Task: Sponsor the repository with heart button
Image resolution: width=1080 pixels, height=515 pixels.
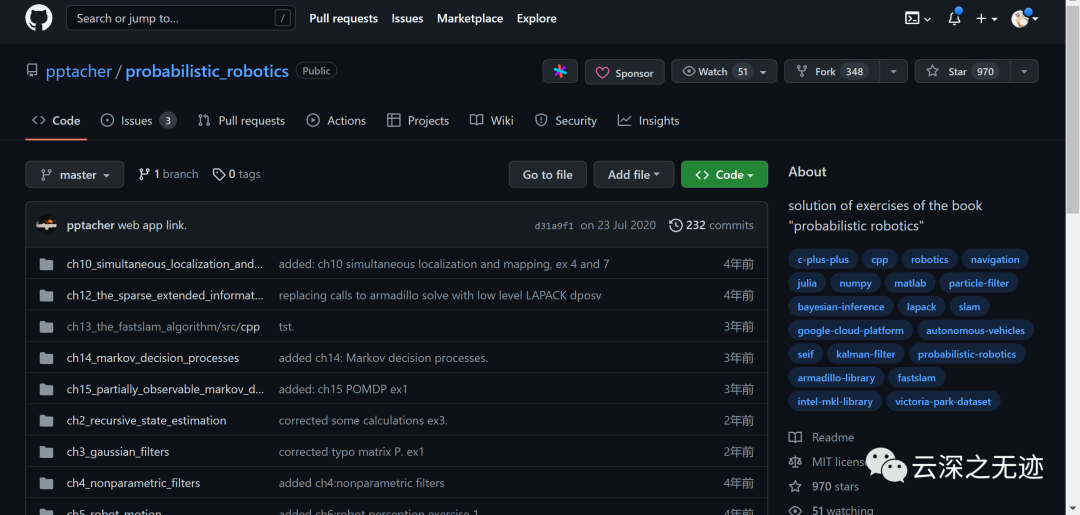Action: point(625,72)
